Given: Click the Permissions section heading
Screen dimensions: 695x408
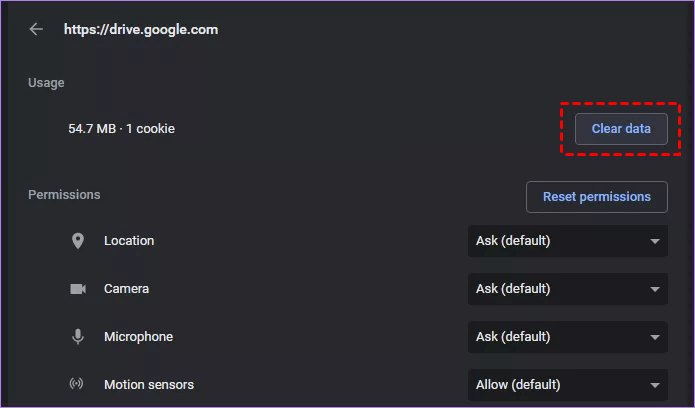Looking at the screenshot, I should coord(64,194).
